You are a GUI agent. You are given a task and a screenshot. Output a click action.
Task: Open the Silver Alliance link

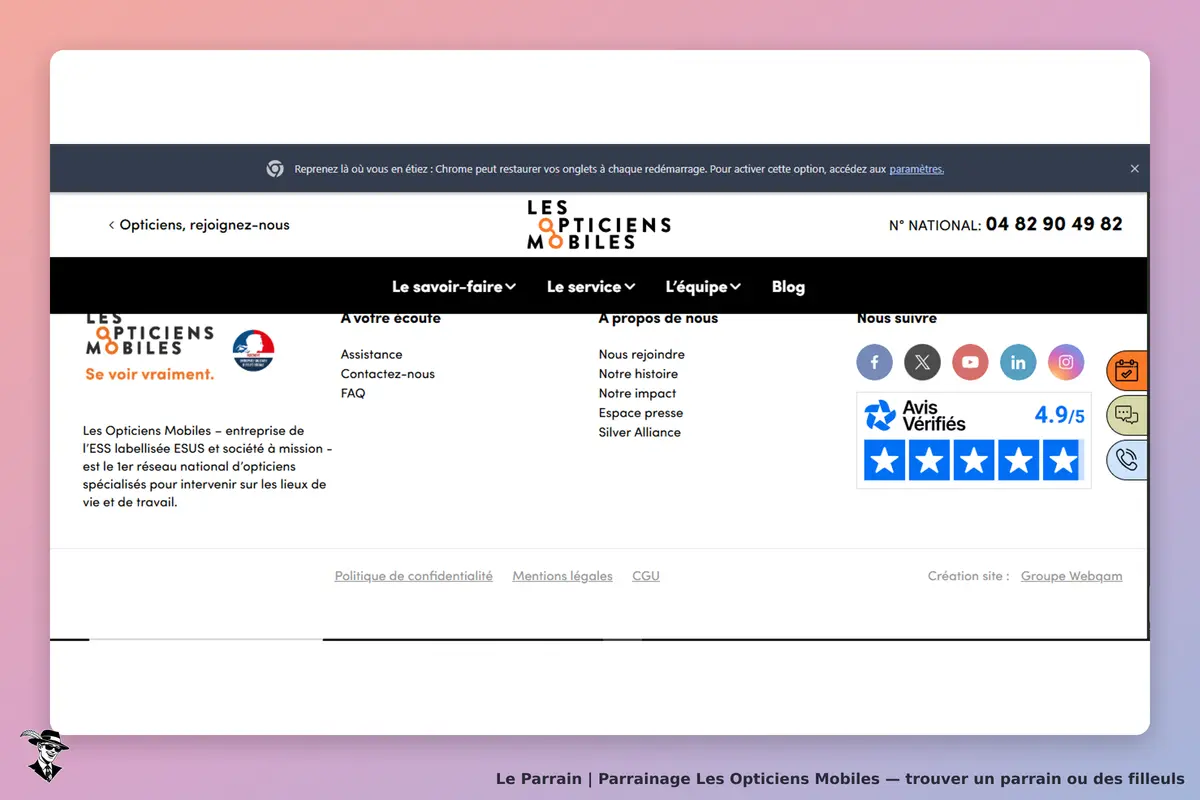click(640, 432)
